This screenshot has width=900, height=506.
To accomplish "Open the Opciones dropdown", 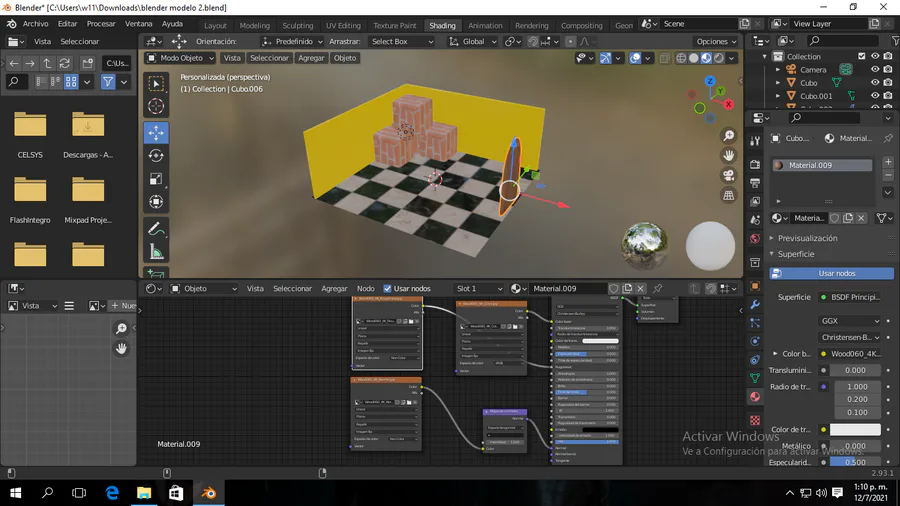I will tap(716, 41).
